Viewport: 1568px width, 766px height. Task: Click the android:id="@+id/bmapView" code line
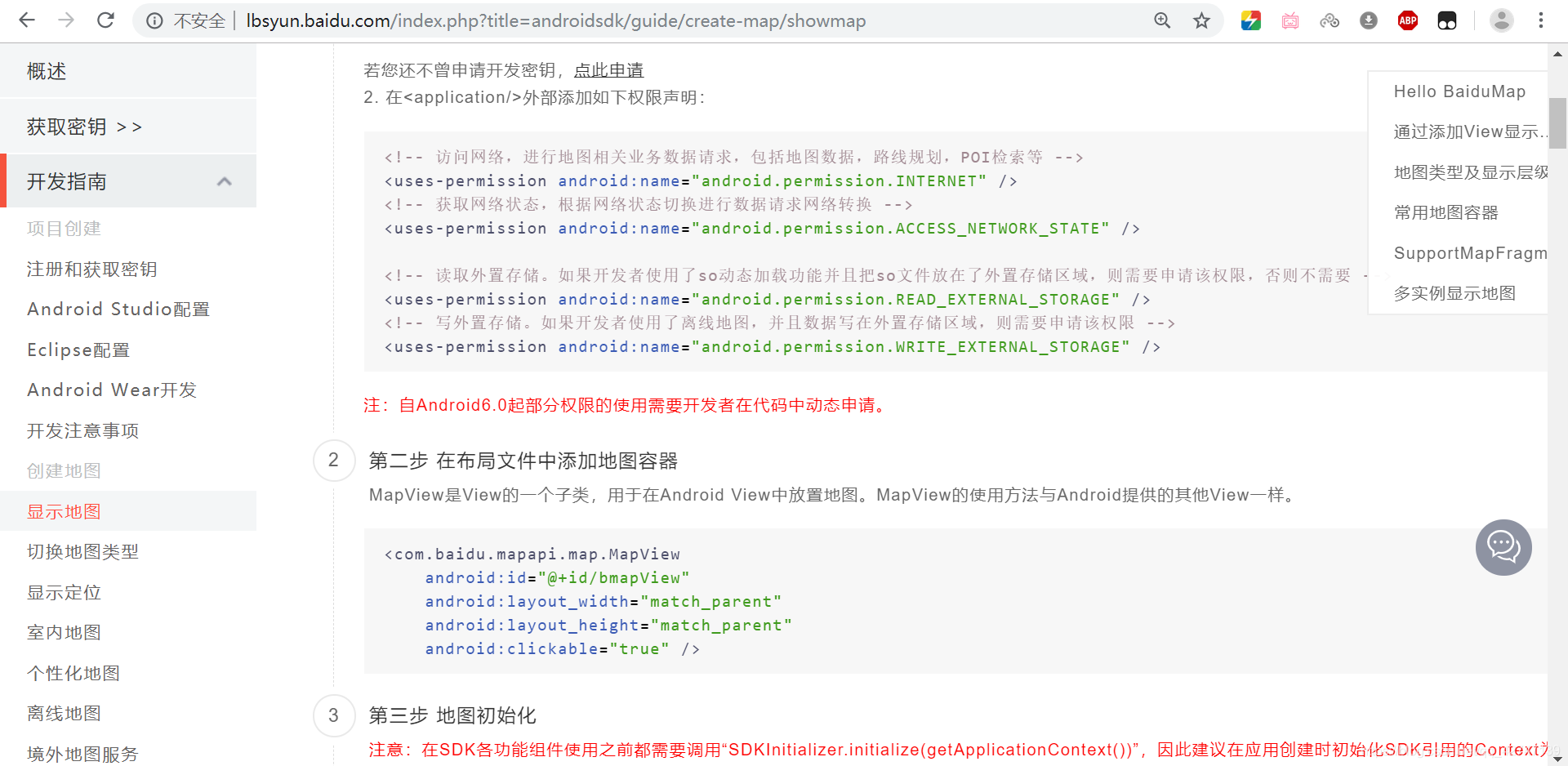(x=558, y=578)
